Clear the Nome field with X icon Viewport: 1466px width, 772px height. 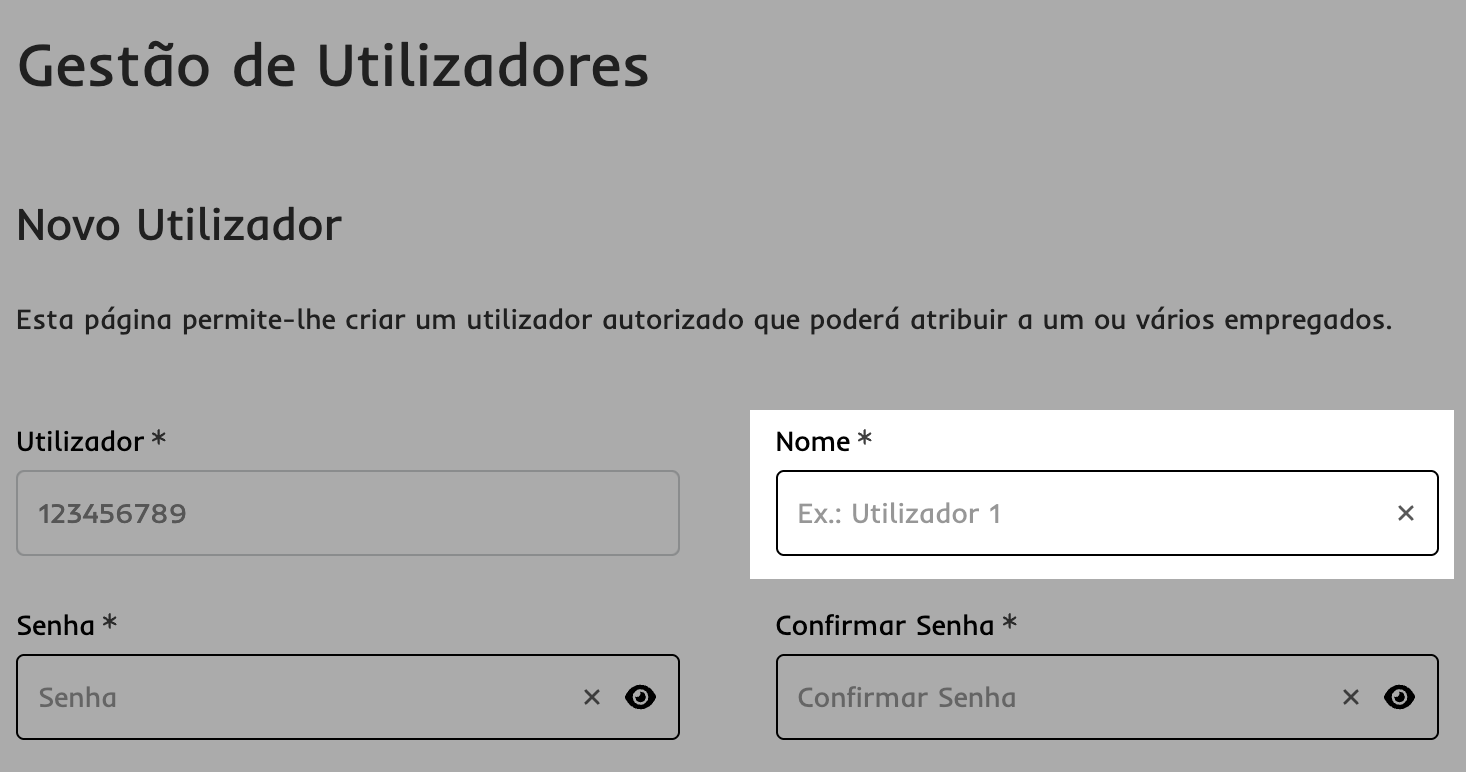click(1405, 513)
